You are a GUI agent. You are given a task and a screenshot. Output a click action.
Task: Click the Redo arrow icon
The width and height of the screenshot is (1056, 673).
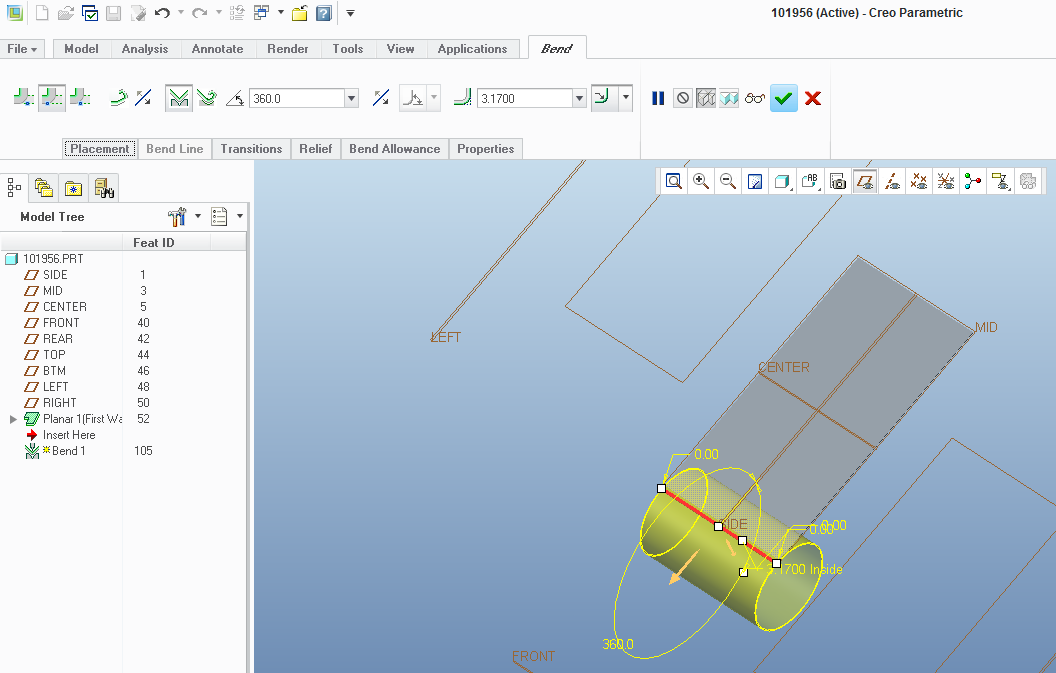coord(199,13)
